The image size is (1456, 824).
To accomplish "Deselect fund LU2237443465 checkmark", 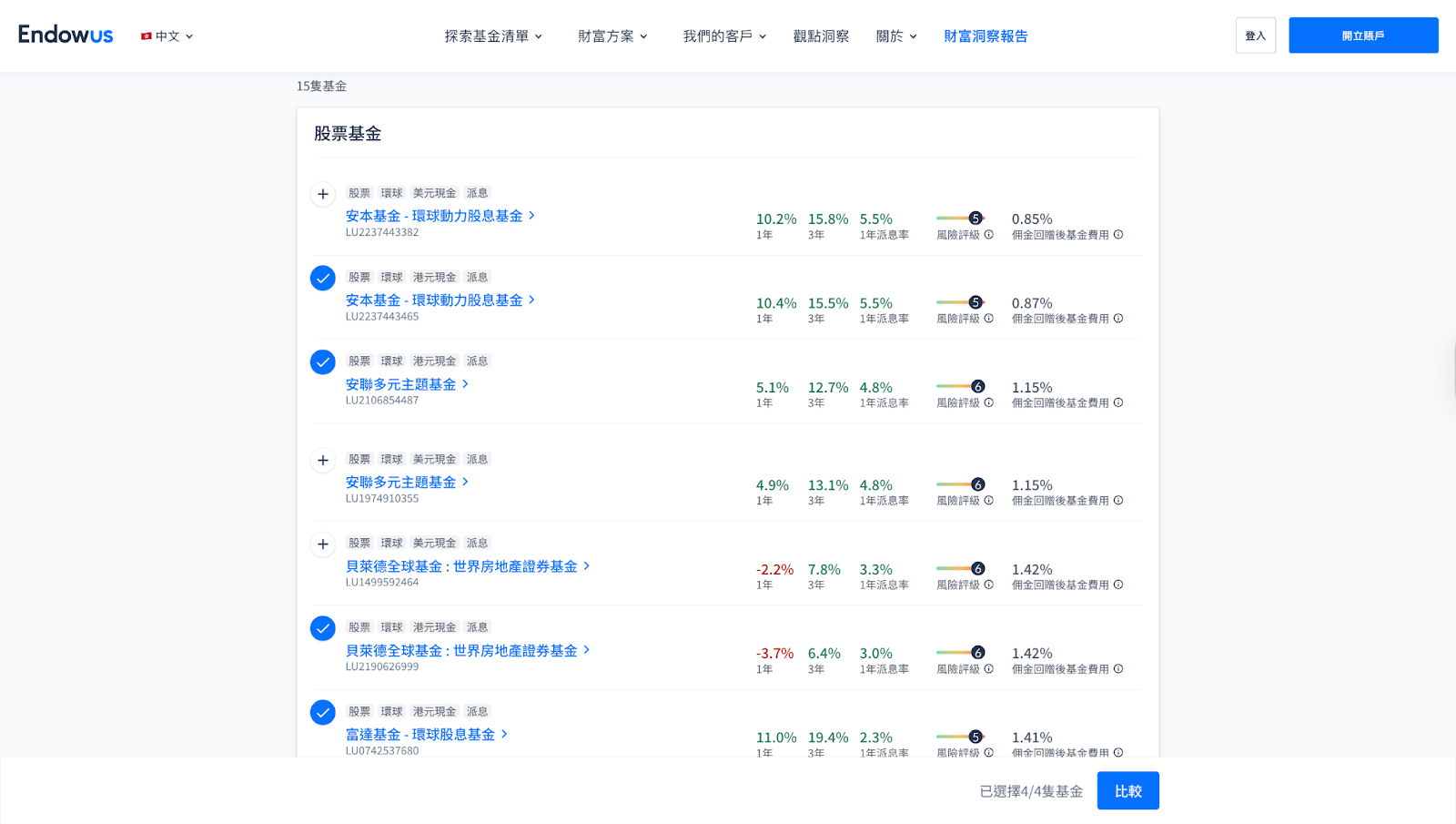I will 323,278.
